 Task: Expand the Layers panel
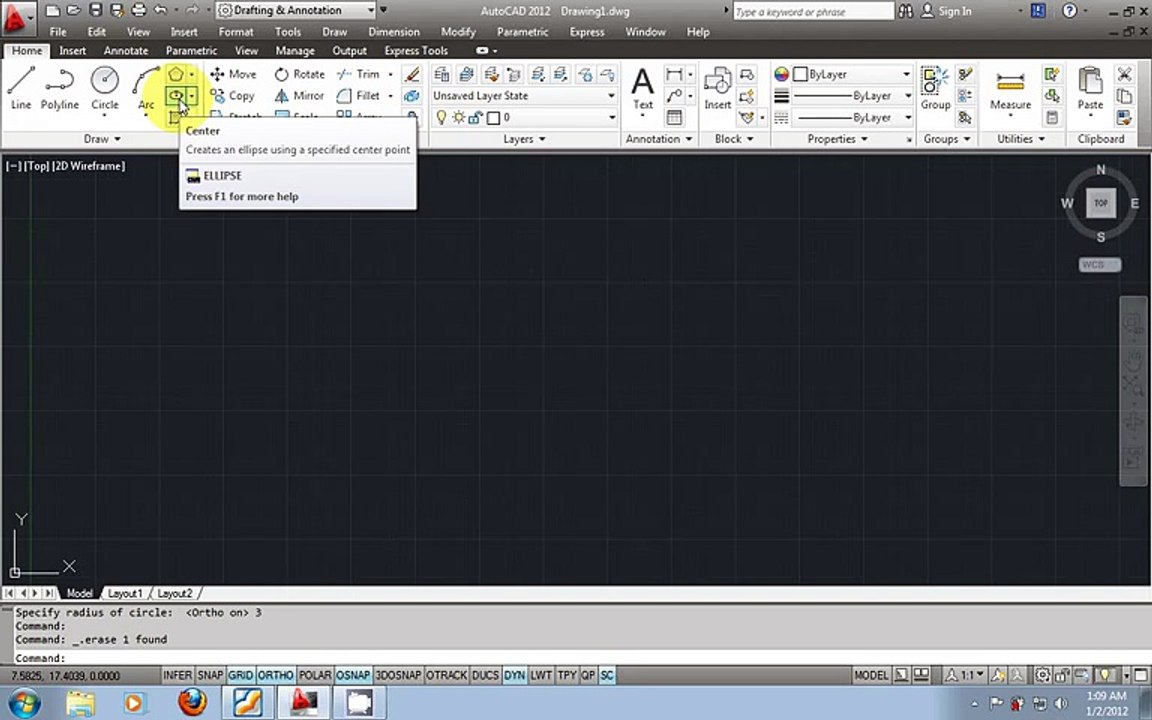(525, 139)
